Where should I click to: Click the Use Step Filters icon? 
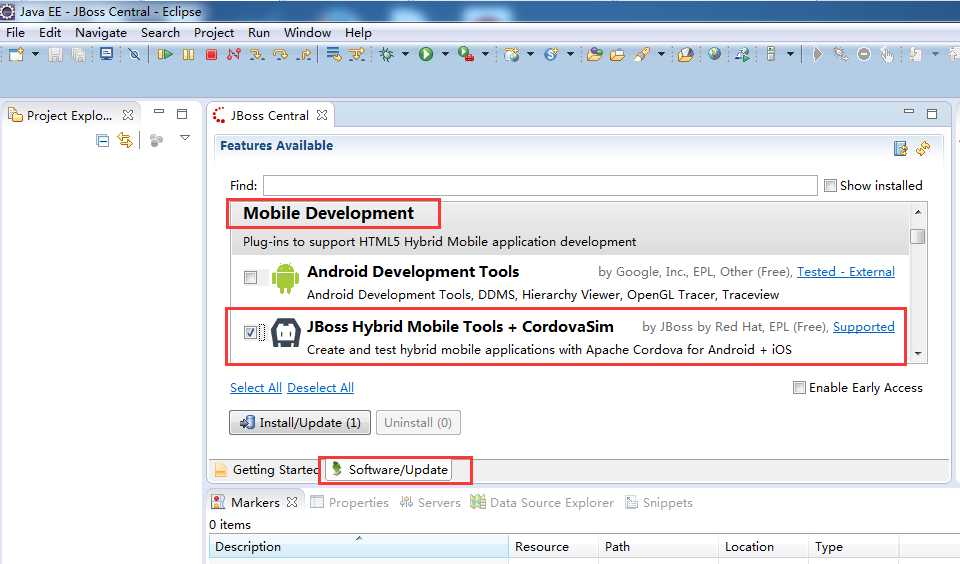tap(356, 55)
